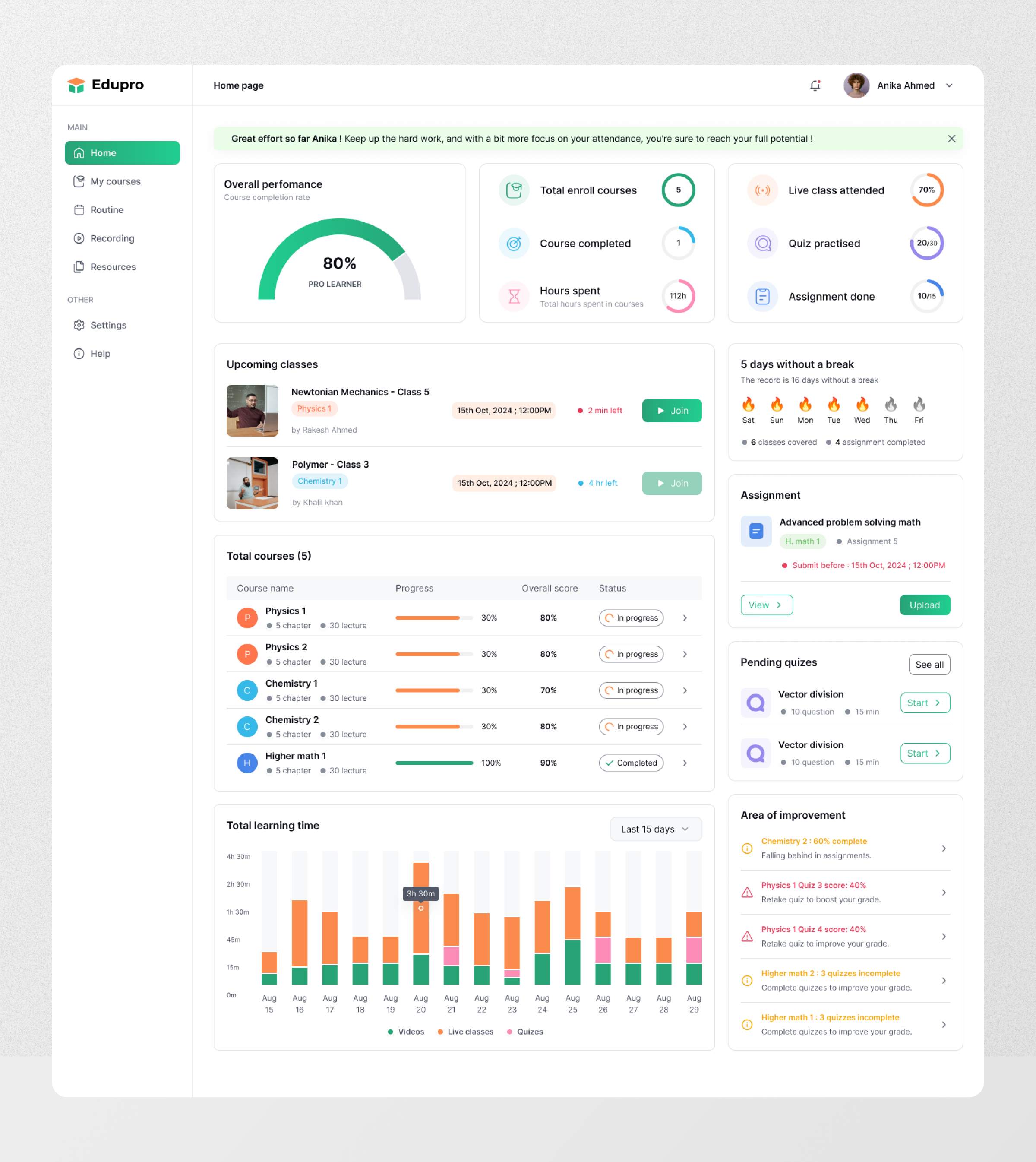Select the Recording sidebar icon
The width and height of the screenshot is (1036, 1162).
coord(79,238)
